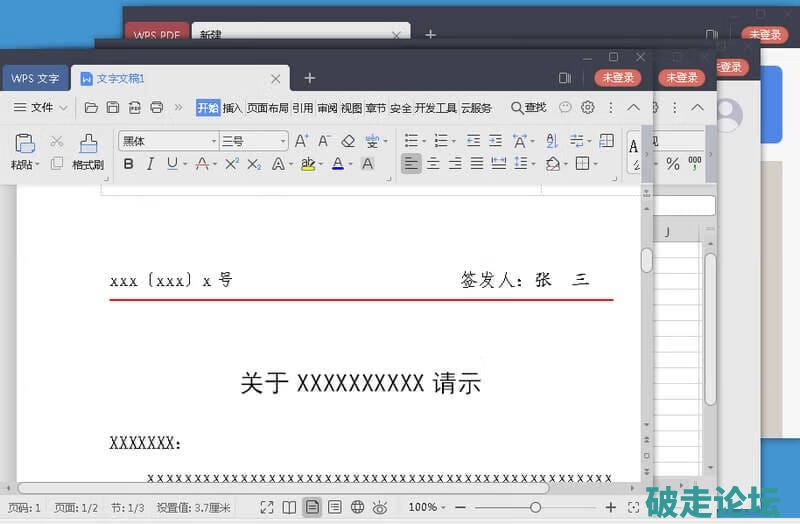800x524 pixels.
Task: Open the 100% zoom level dropdown
Action: [427, 507]
